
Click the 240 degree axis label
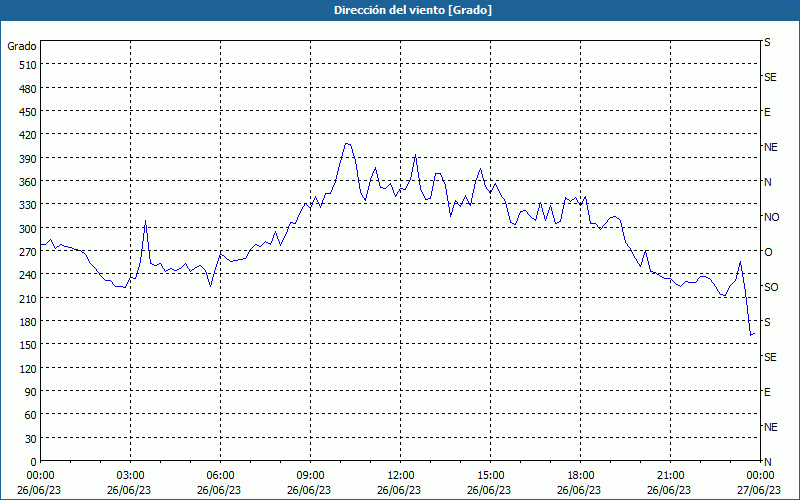click(29, 276)
